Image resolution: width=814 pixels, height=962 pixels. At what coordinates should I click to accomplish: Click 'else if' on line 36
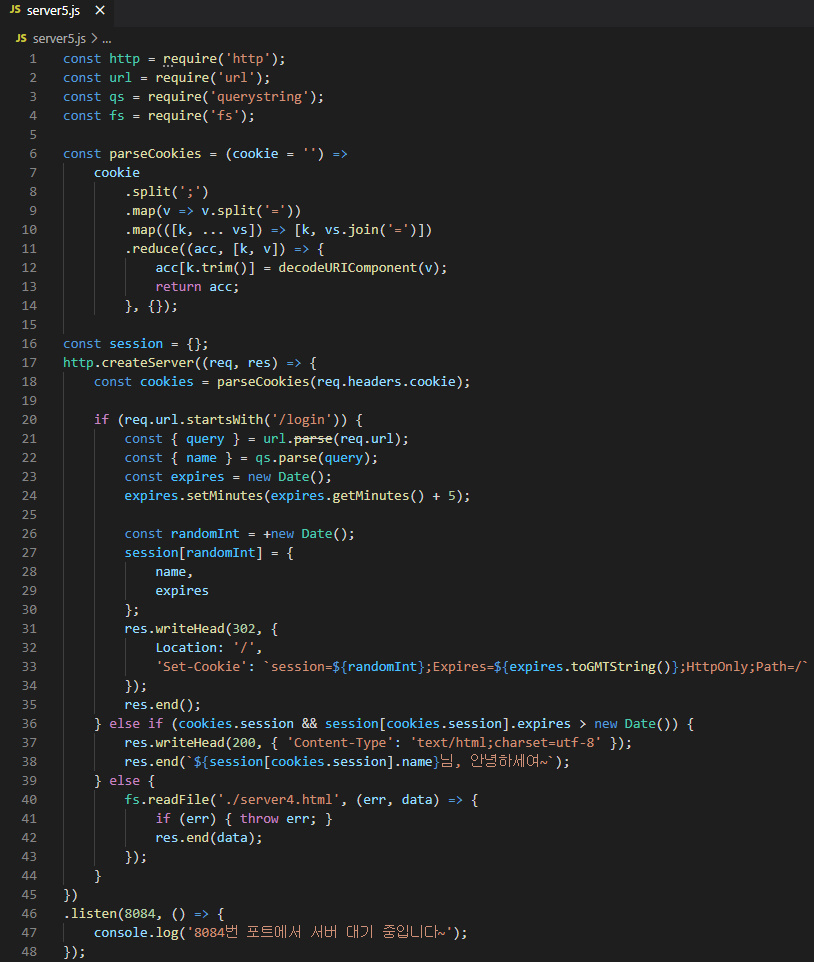pos(136,725)
